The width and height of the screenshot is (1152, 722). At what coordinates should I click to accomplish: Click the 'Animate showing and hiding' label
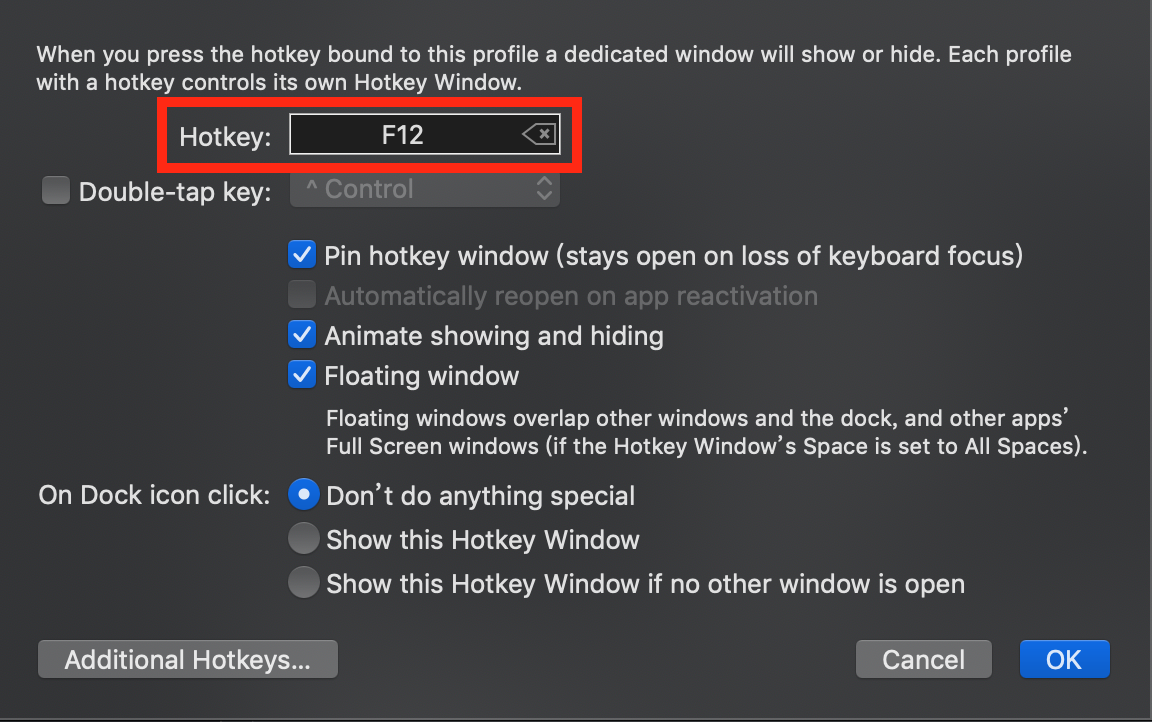pos(493,335)
